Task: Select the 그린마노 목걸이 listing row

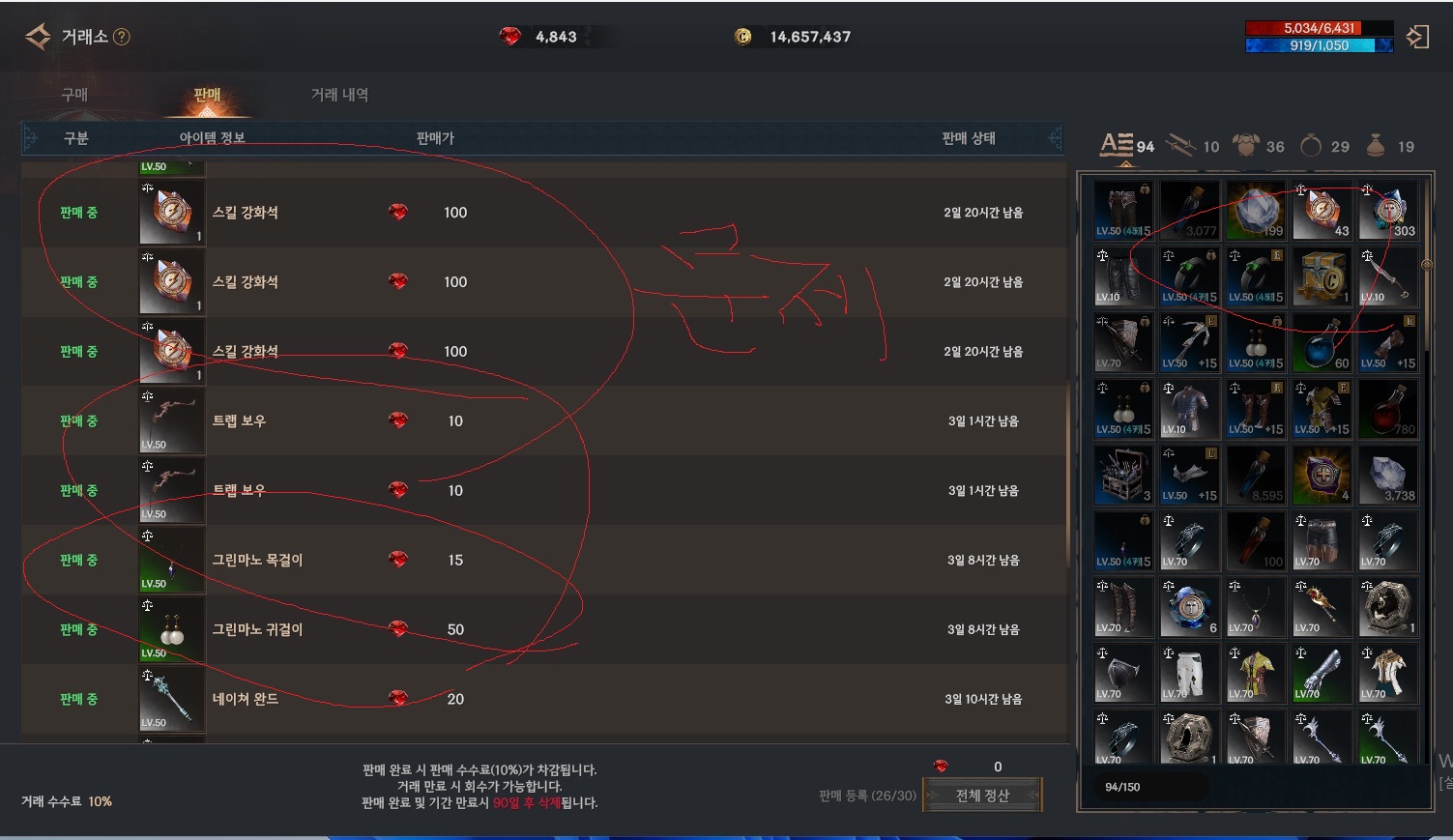Action: click(541, 560)
